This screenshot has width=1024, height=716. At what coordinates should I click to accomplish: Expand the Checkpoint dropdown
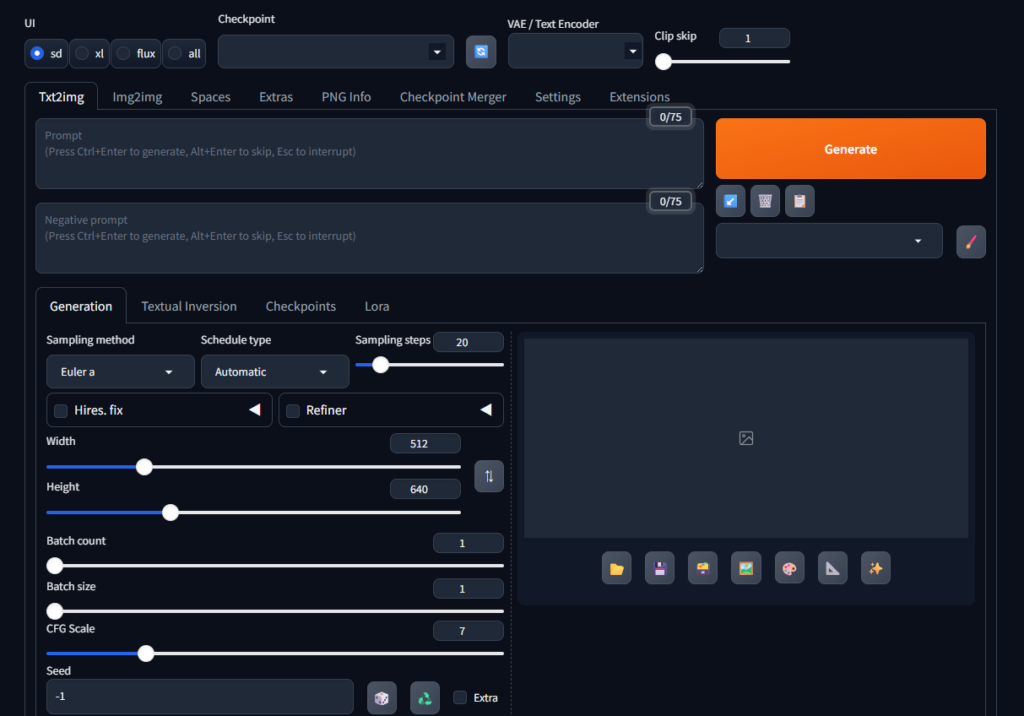click(336, 52)
